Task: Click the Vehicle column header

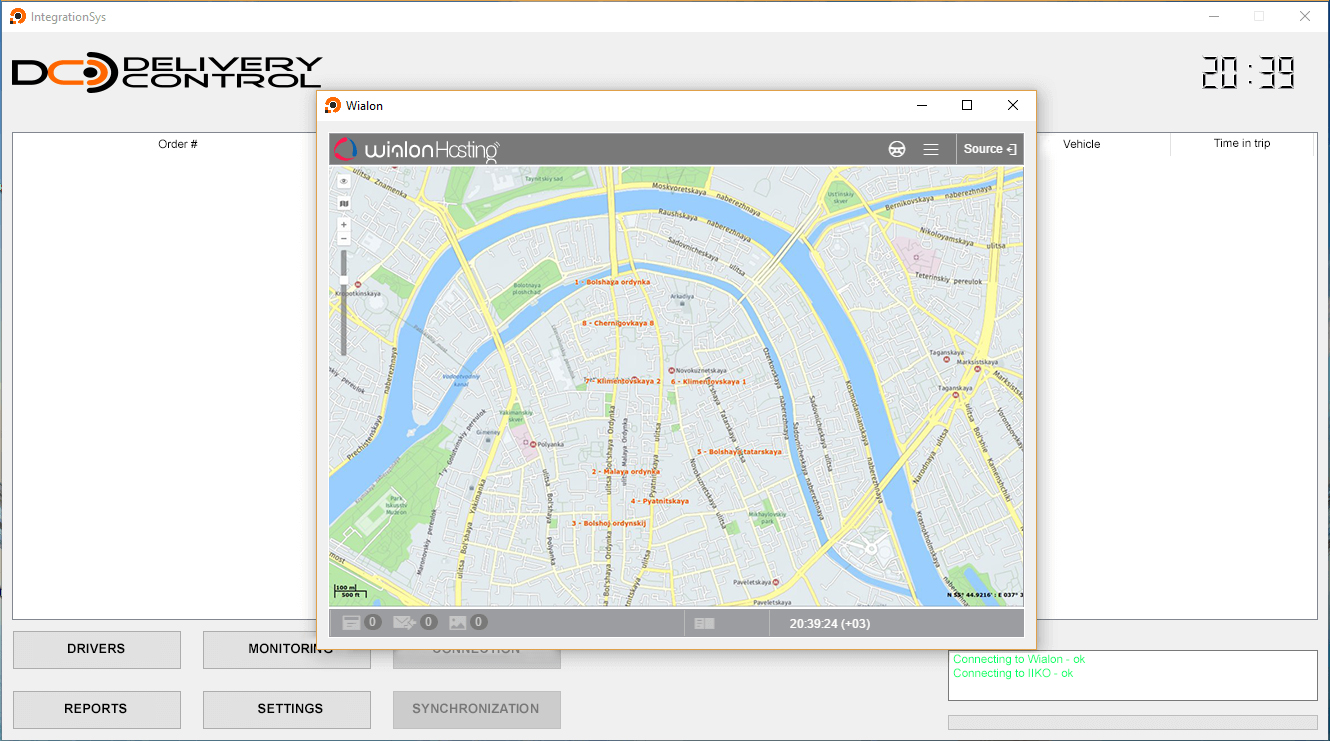Action: tap(1081, 144)
